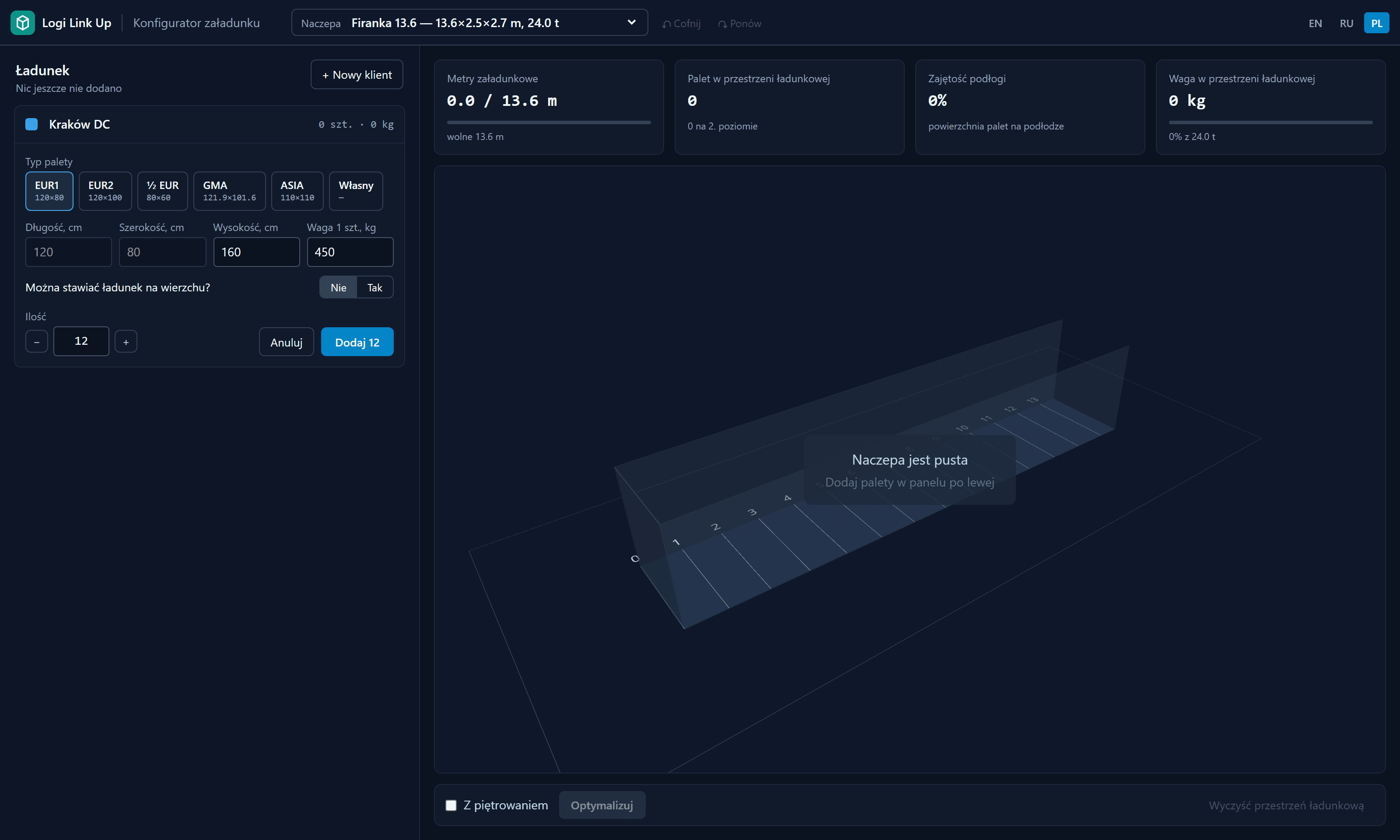Choose the ½ EUR 80×60 pallet type
Viewport: 1400px width, 840px height.
tap(162, 191)
